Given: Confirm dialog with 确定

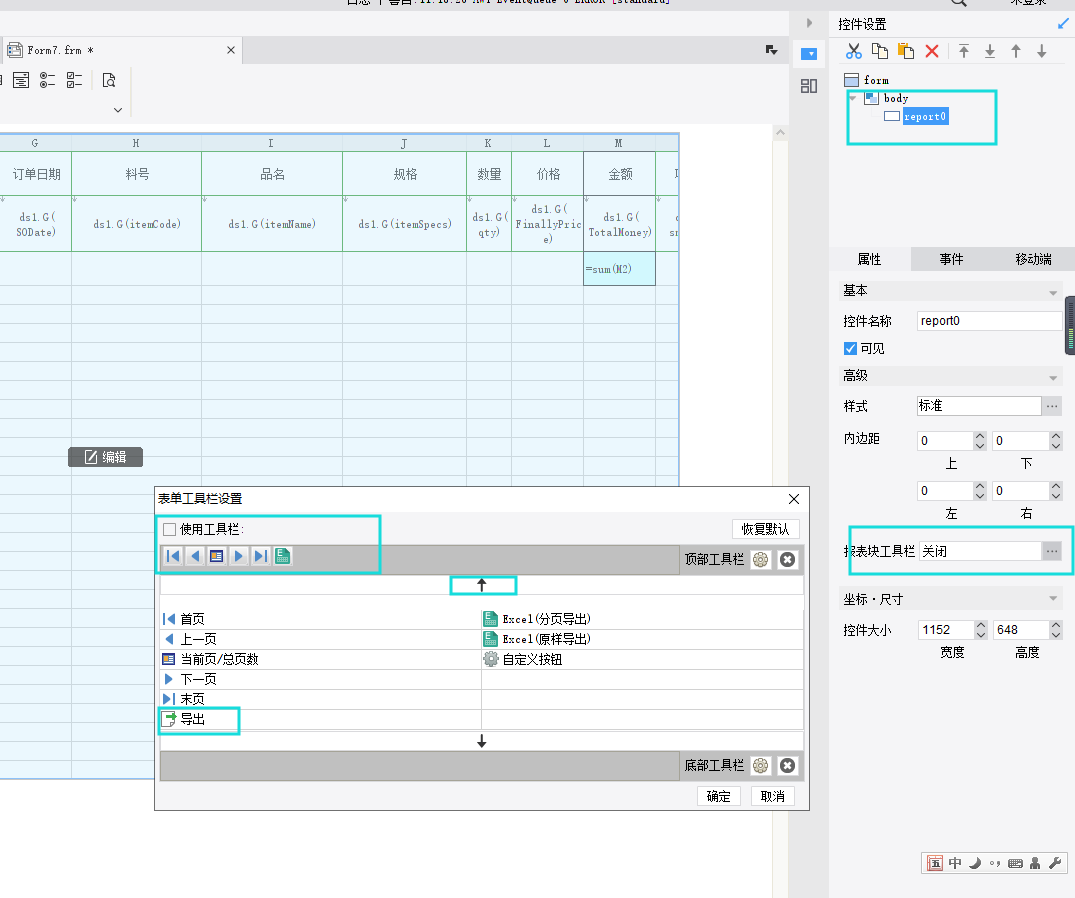Looking at the screenshot, I should point(718,796).
